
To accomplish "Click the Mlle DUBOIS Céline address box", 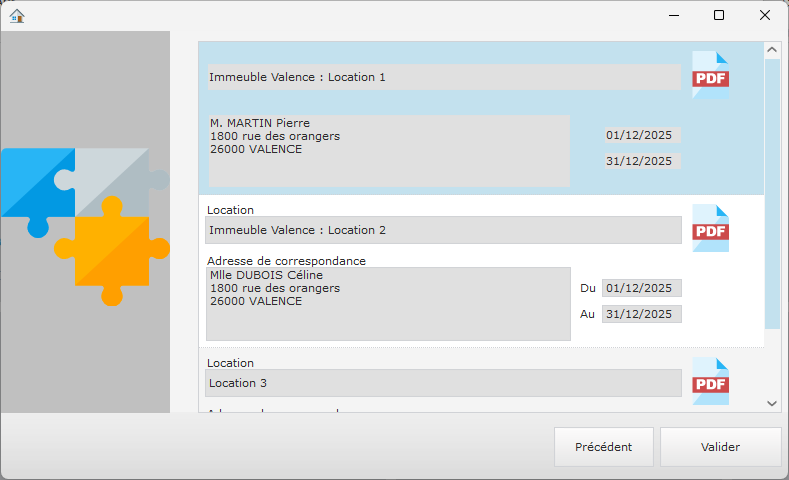I will tap(388, 304).
